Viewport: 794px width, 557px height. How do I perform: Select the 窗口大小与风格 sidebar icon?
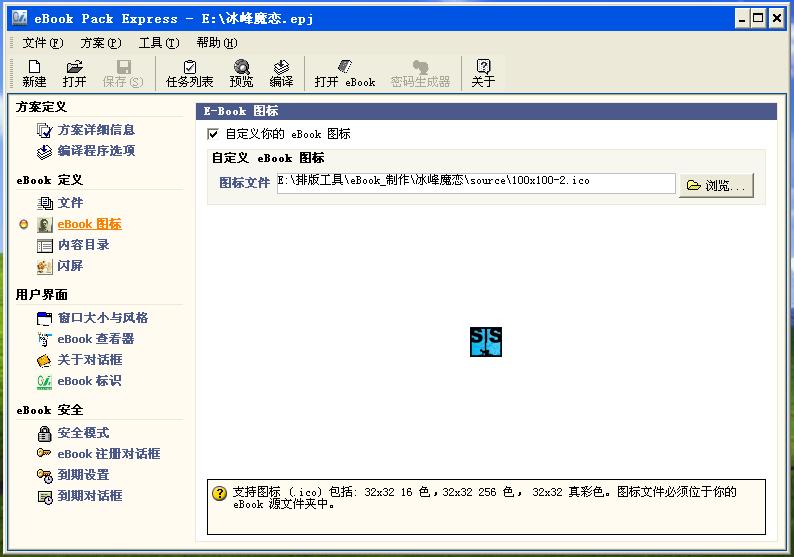(x=45, y=319)
